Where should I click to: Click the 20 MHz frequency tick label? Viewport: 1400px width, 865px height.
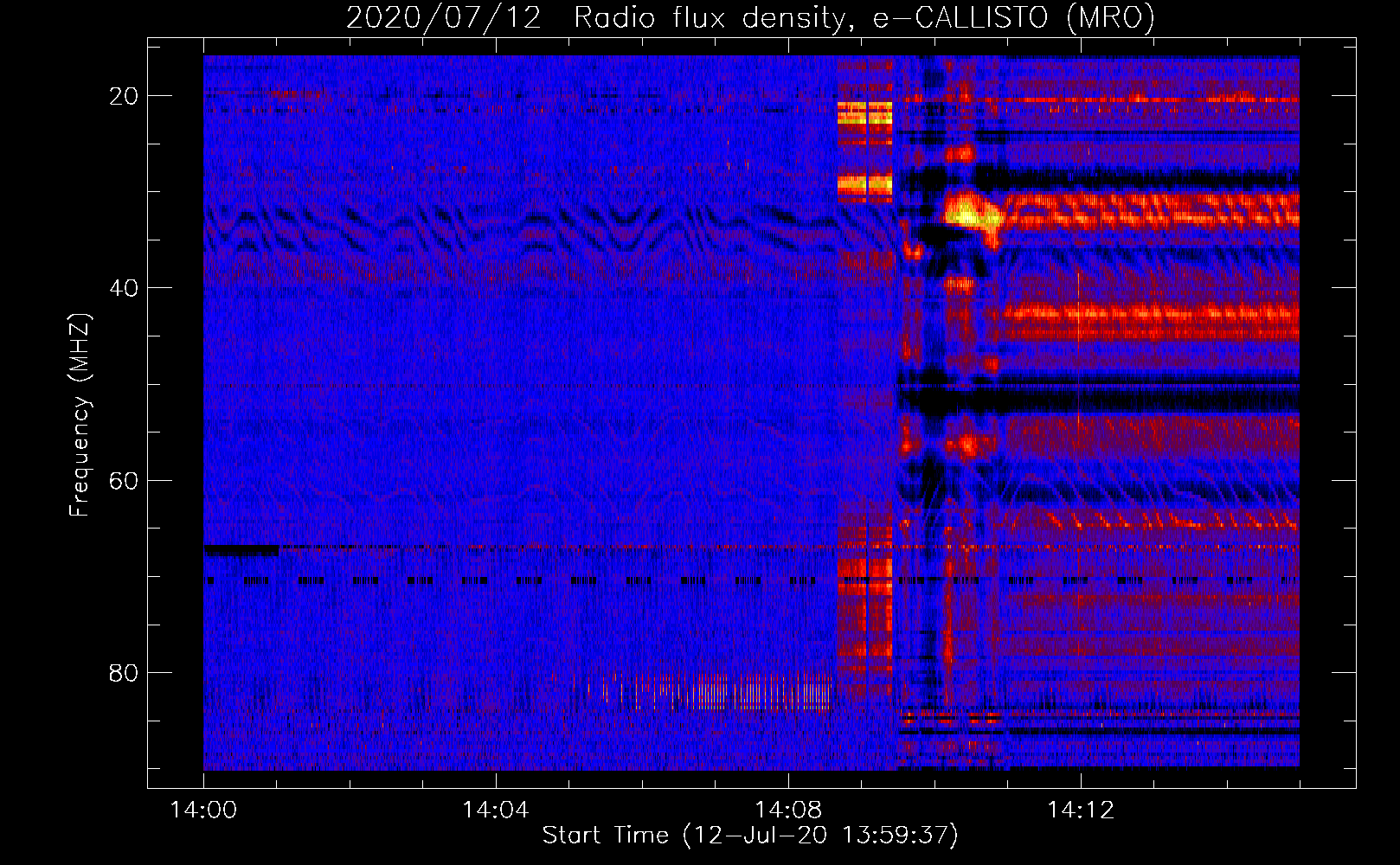click(124, 96)
